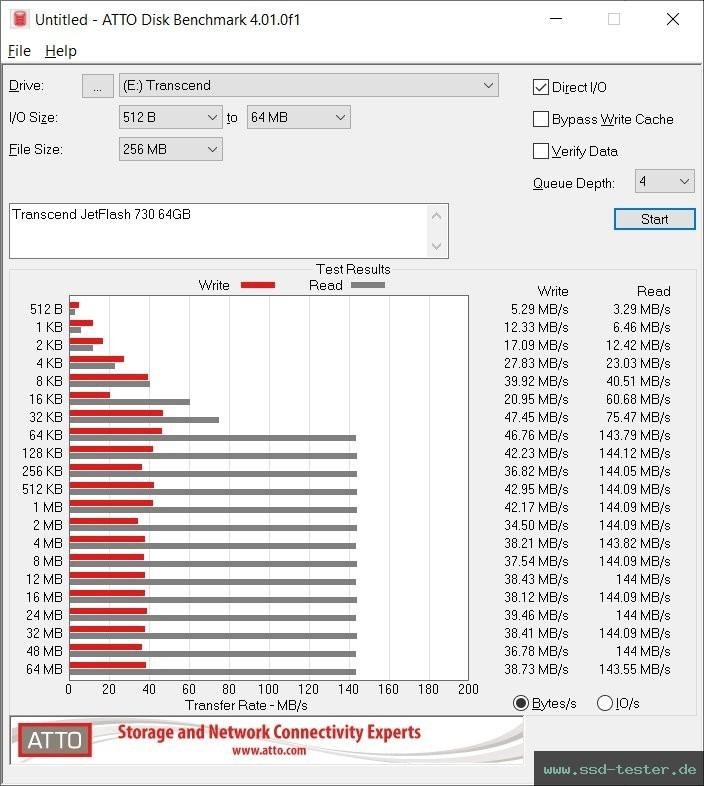Click the 512 KB row label

coord(42,489)
